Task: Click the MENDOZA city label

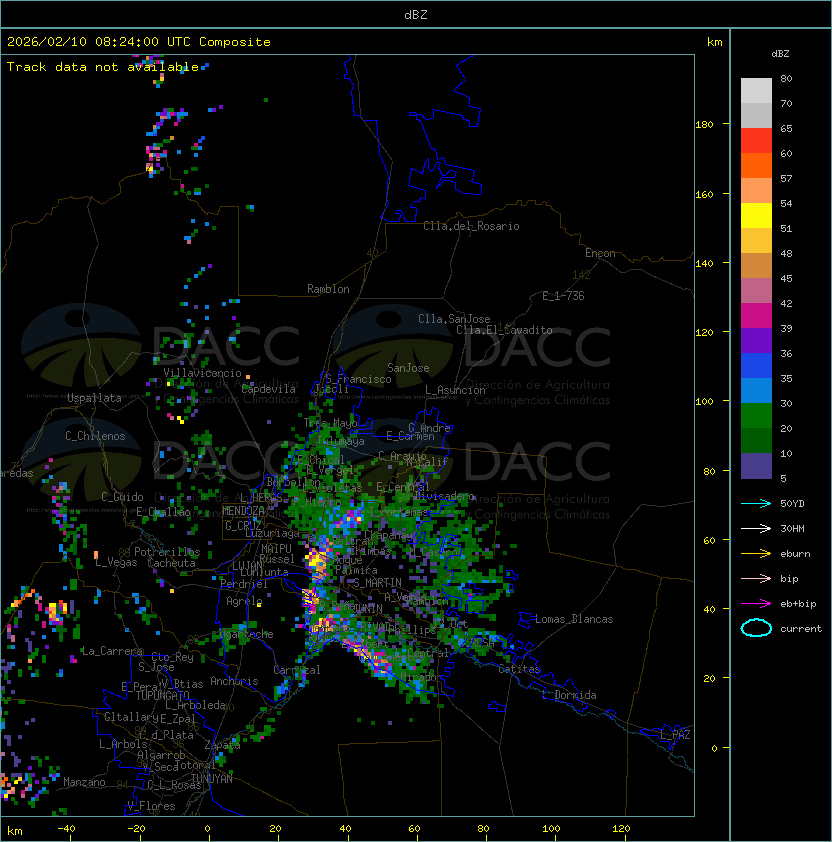Action: click(x=243, y=511)
